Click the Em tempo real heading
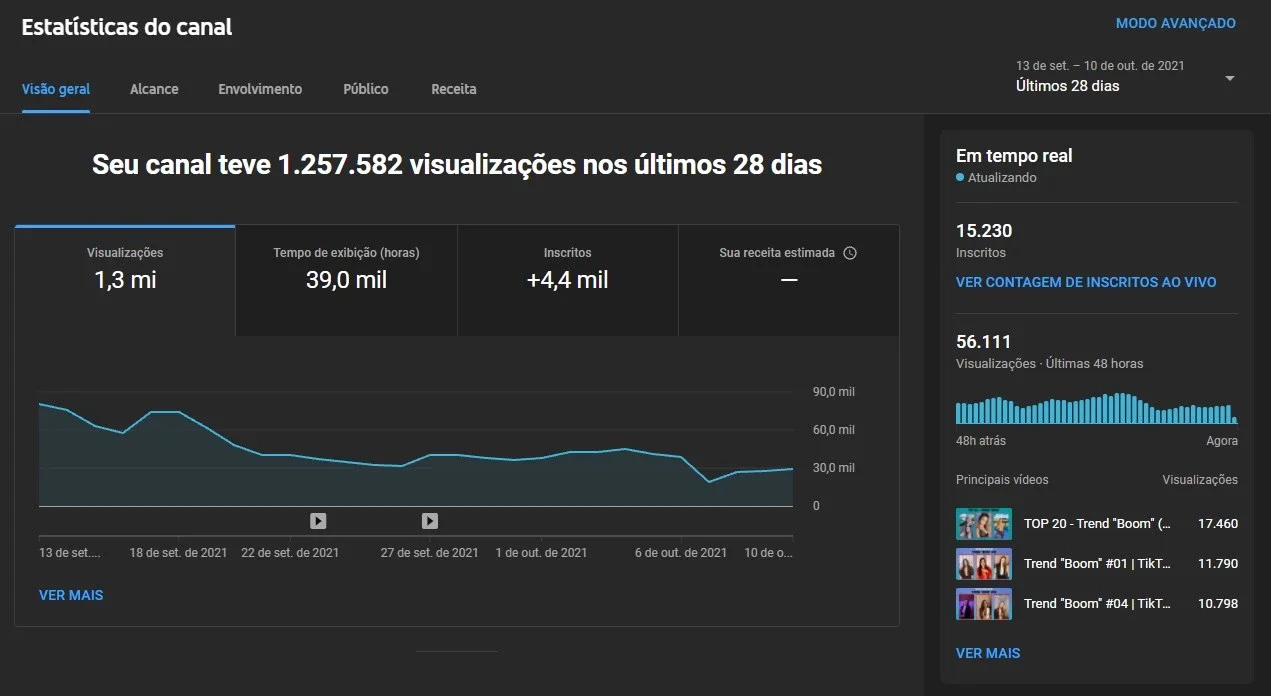Viewport: 1271px width, 696px height. 1014,156
